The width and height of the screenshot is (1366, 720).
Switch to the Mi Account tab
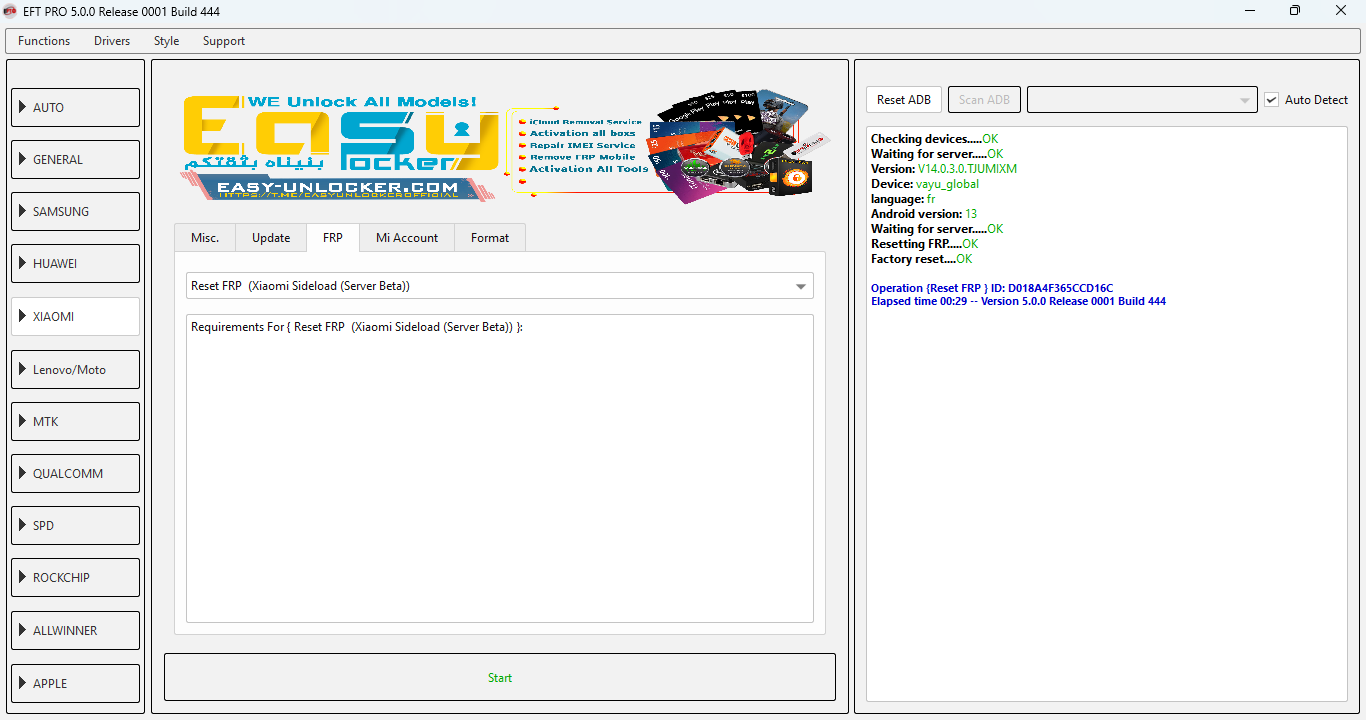tap(407, 238)
